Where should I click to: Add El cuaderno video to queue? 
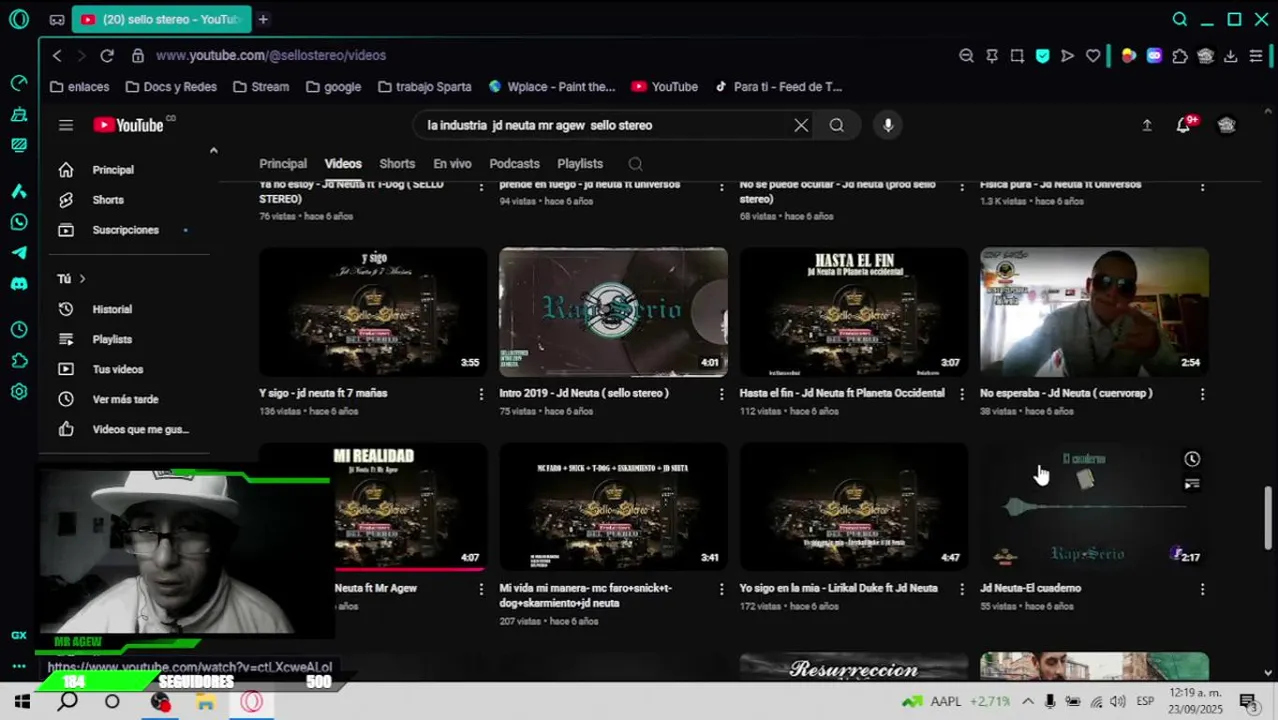coord(1192,484)
